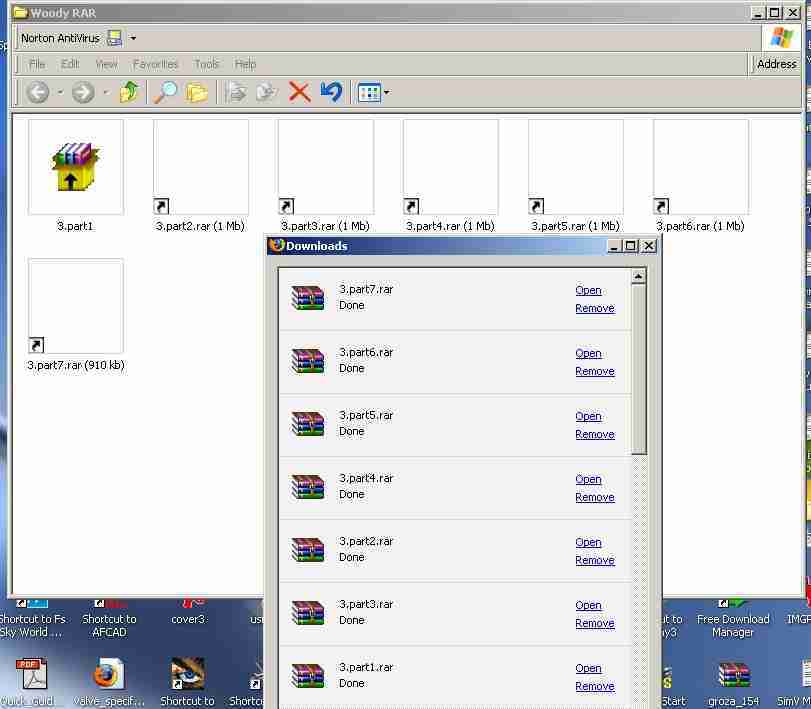Click Open link for 3.part2.rar

588,542
